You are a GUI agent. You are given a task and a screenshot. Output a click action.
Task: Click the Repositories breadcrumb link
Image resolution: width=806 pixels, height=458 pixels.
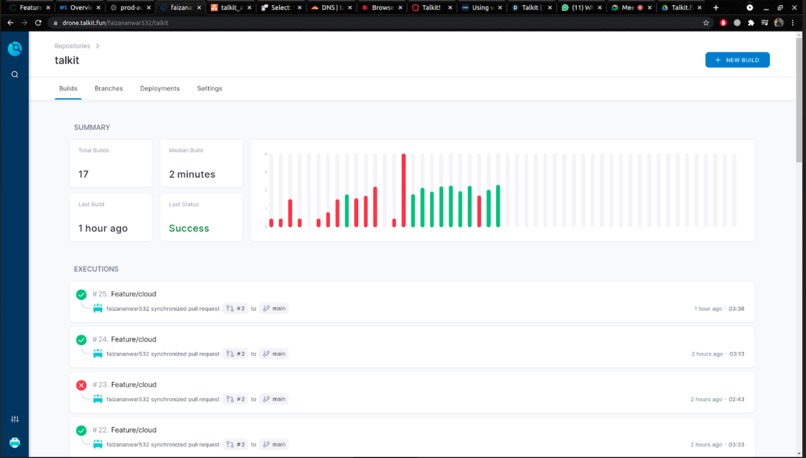pyautogui.click(x=72, y=46)
